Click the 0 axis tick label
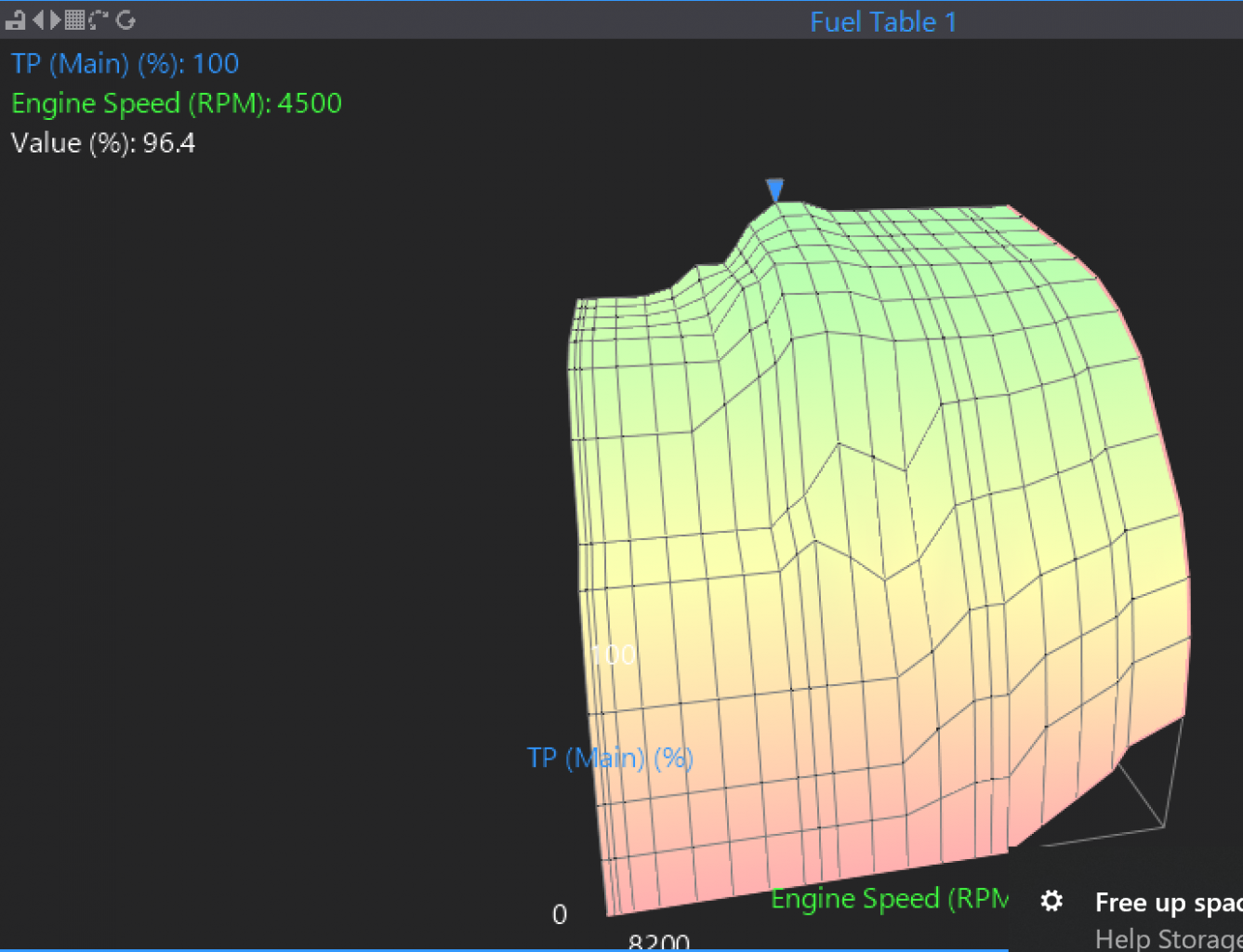This screenshot has height=952, width=1243. click(560, 915)
